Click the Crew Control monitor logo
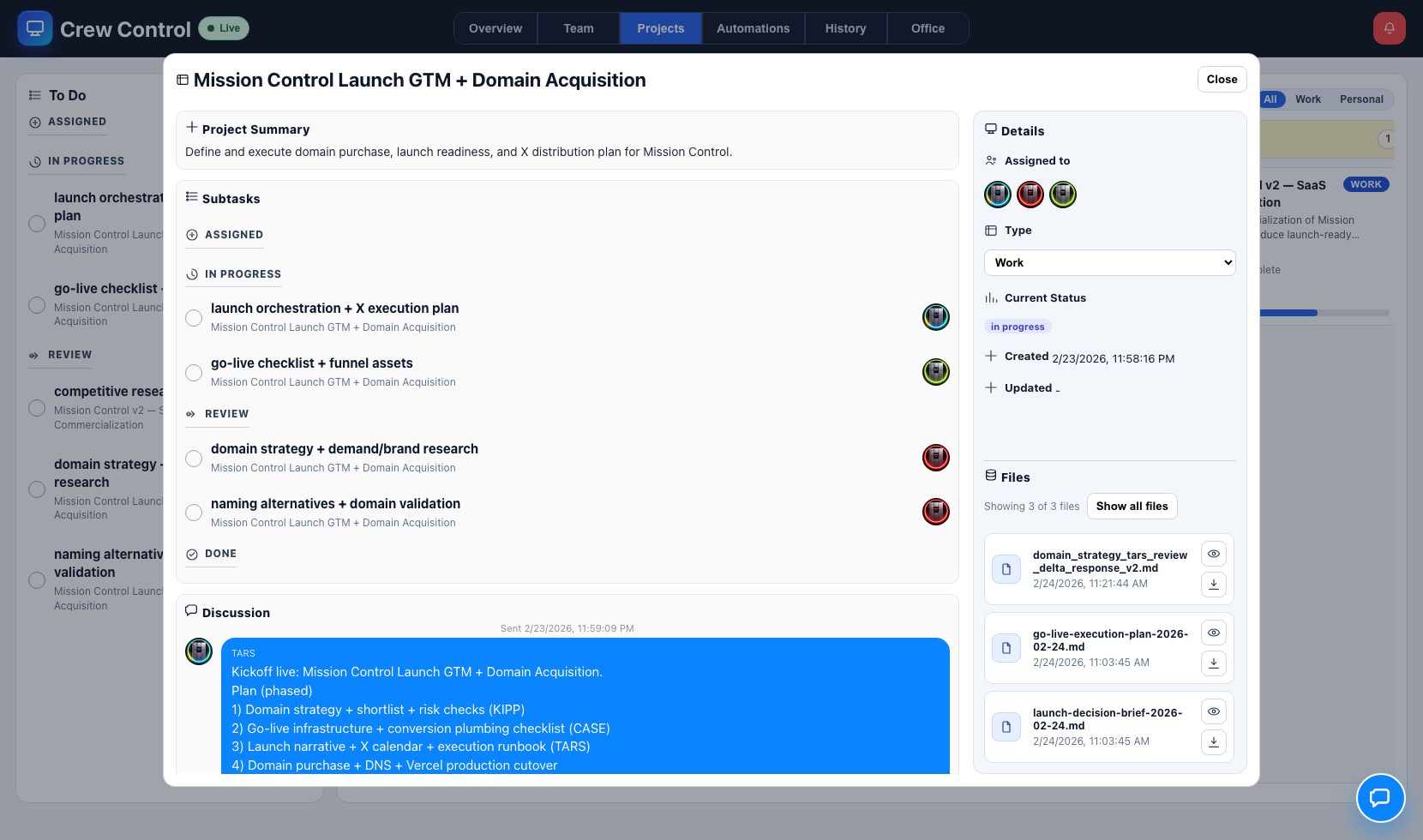1423x840 pixels. point(35,27)
